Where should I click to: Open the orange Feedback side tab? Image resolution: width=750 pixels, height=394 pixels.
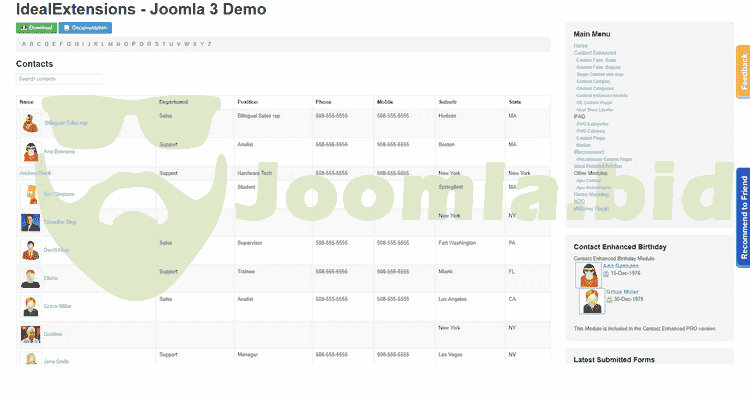pos(743,72)
